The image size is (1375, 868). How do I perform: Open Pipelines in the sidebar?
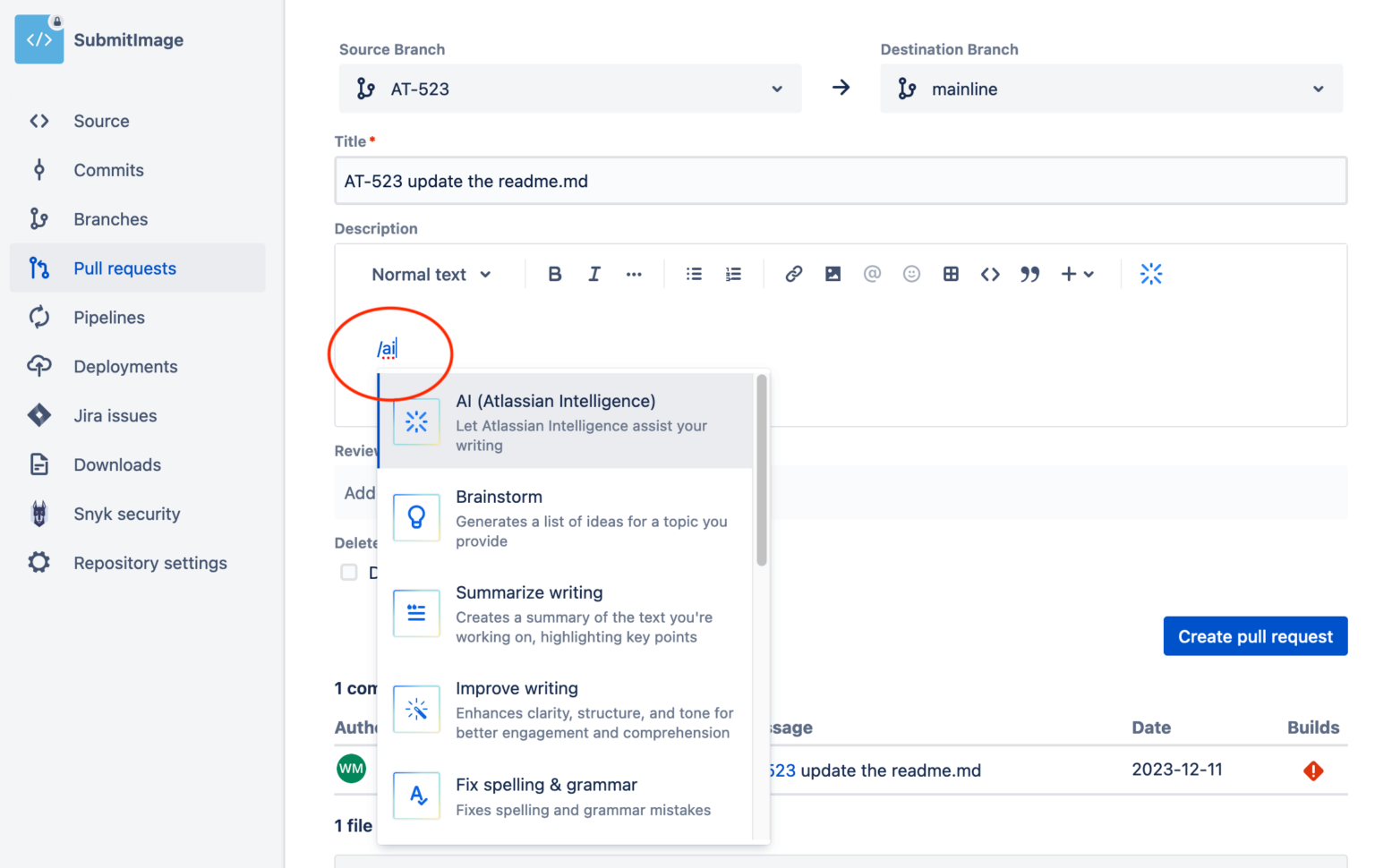pos(108,317)
